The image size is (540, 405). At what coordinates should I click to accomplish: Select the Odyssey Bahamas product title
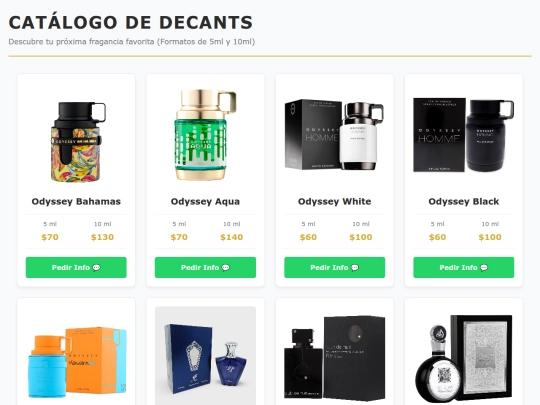(x=76, y=201)
